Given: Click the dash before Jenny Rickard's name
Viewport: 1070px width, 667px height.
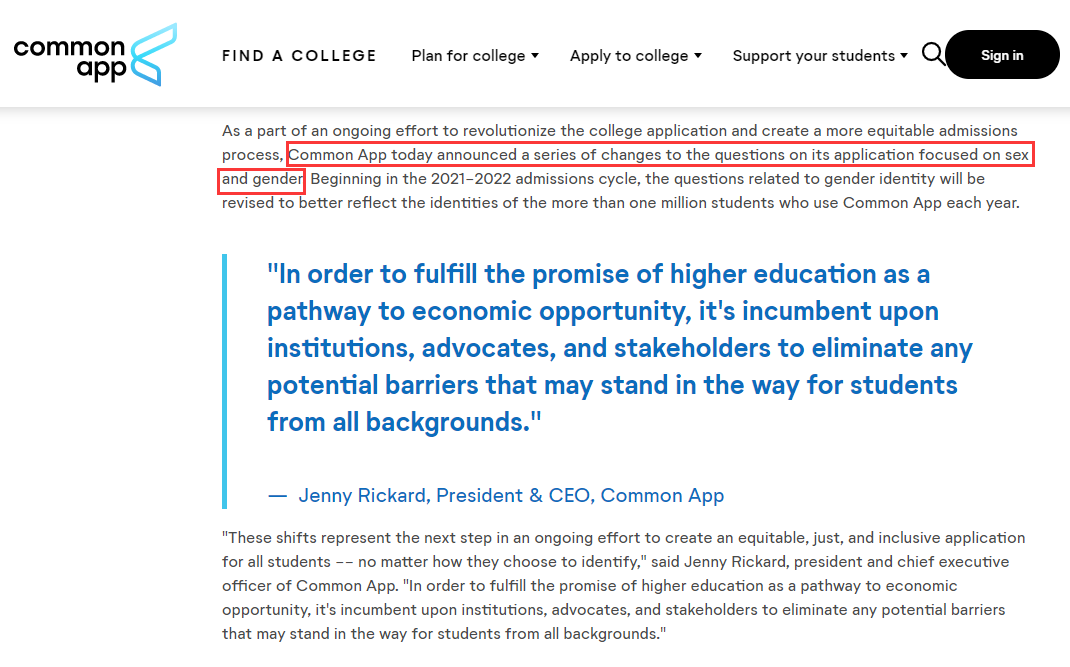Looking at the screenshot, I should click(x=277, y=495).
